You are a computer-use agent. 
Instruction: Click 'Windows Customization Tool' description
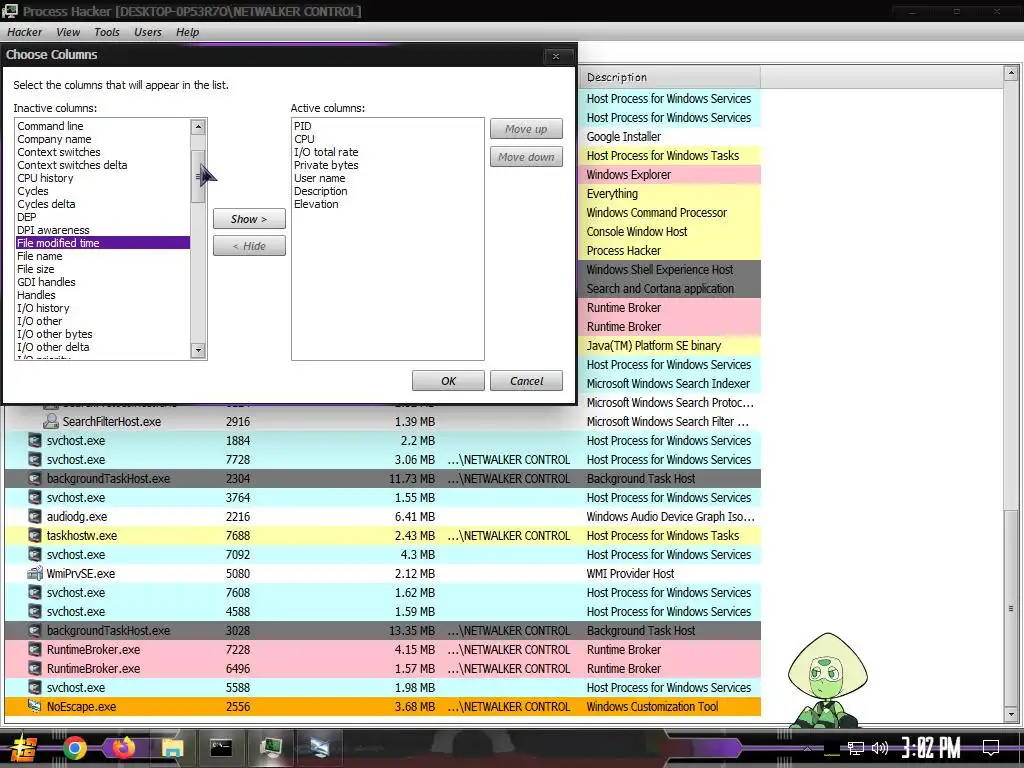[x=652, y=707]
